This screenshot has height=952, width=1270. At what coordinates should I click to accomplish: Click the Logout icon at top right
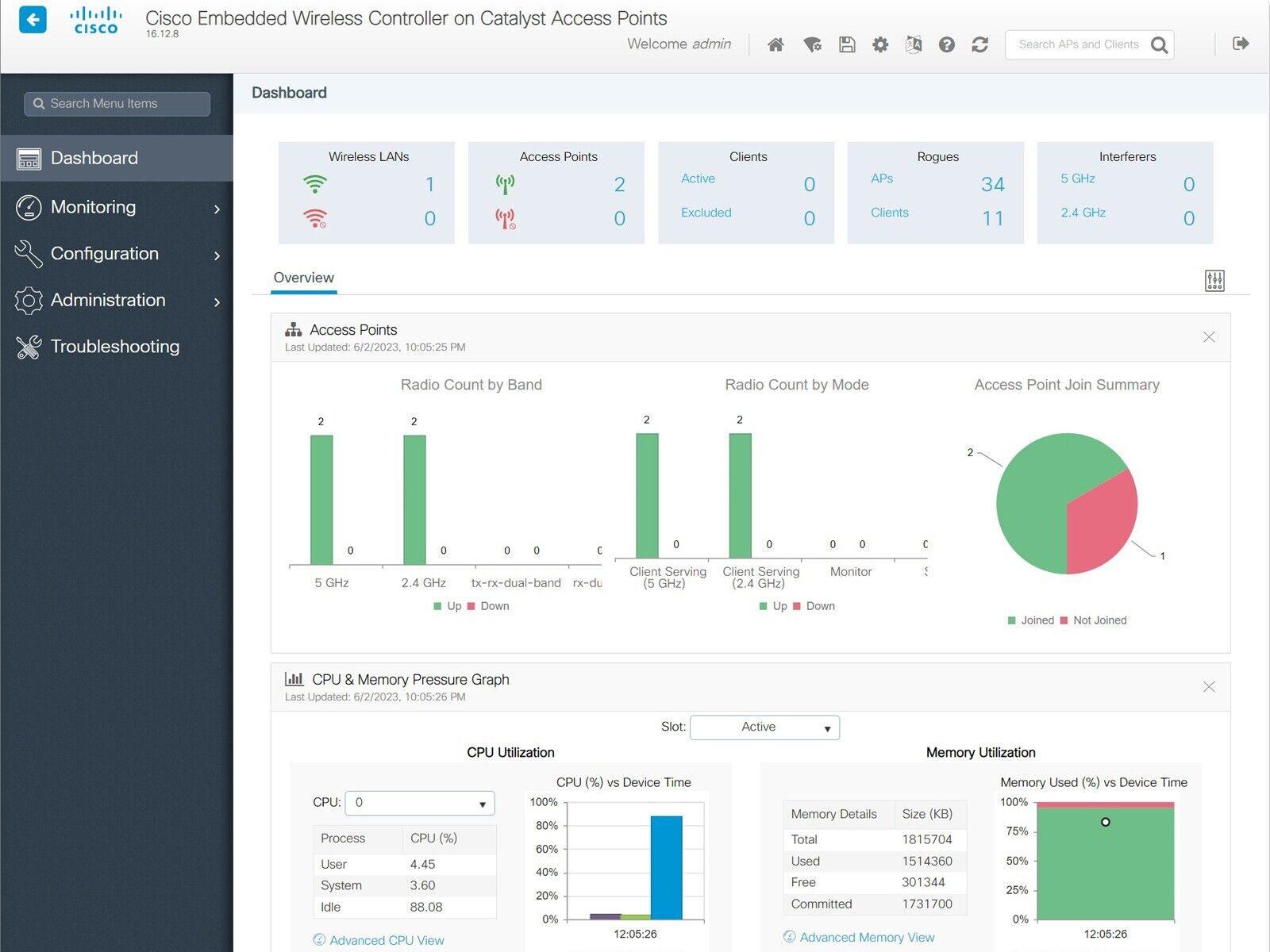(x=1241, y=44)
